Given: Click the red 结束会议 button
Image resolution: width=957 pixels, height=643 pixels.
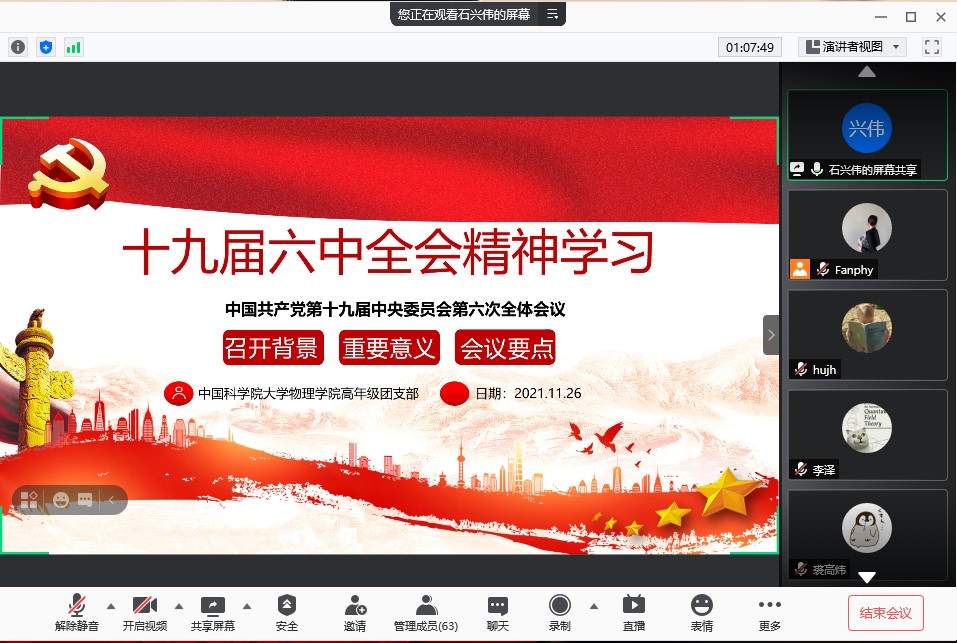Looking at the screenshot, I should coord(885,612).
